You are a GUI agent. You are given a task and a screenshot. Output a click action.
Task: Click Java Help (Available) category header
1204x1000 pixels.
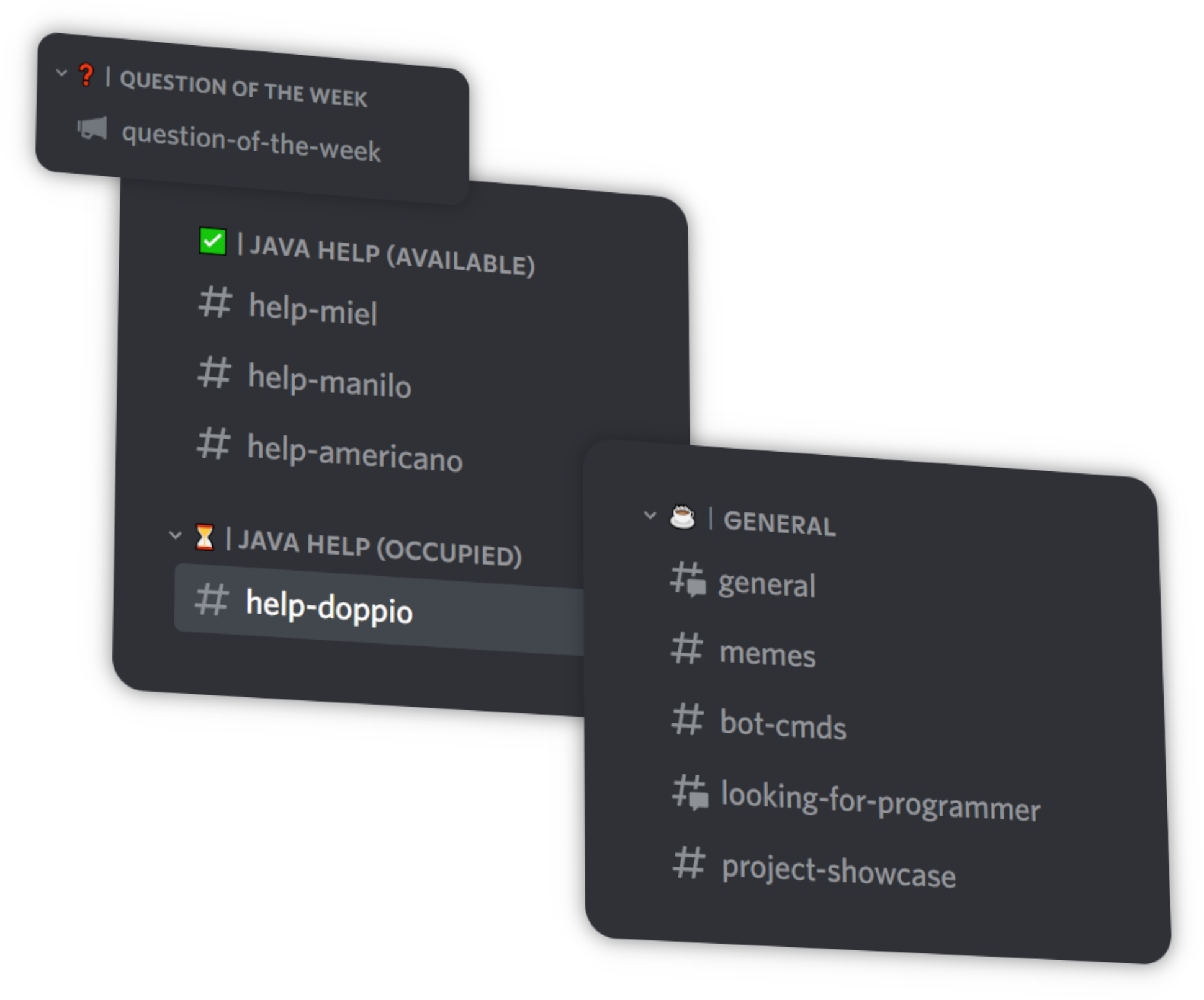coord(392,256)
